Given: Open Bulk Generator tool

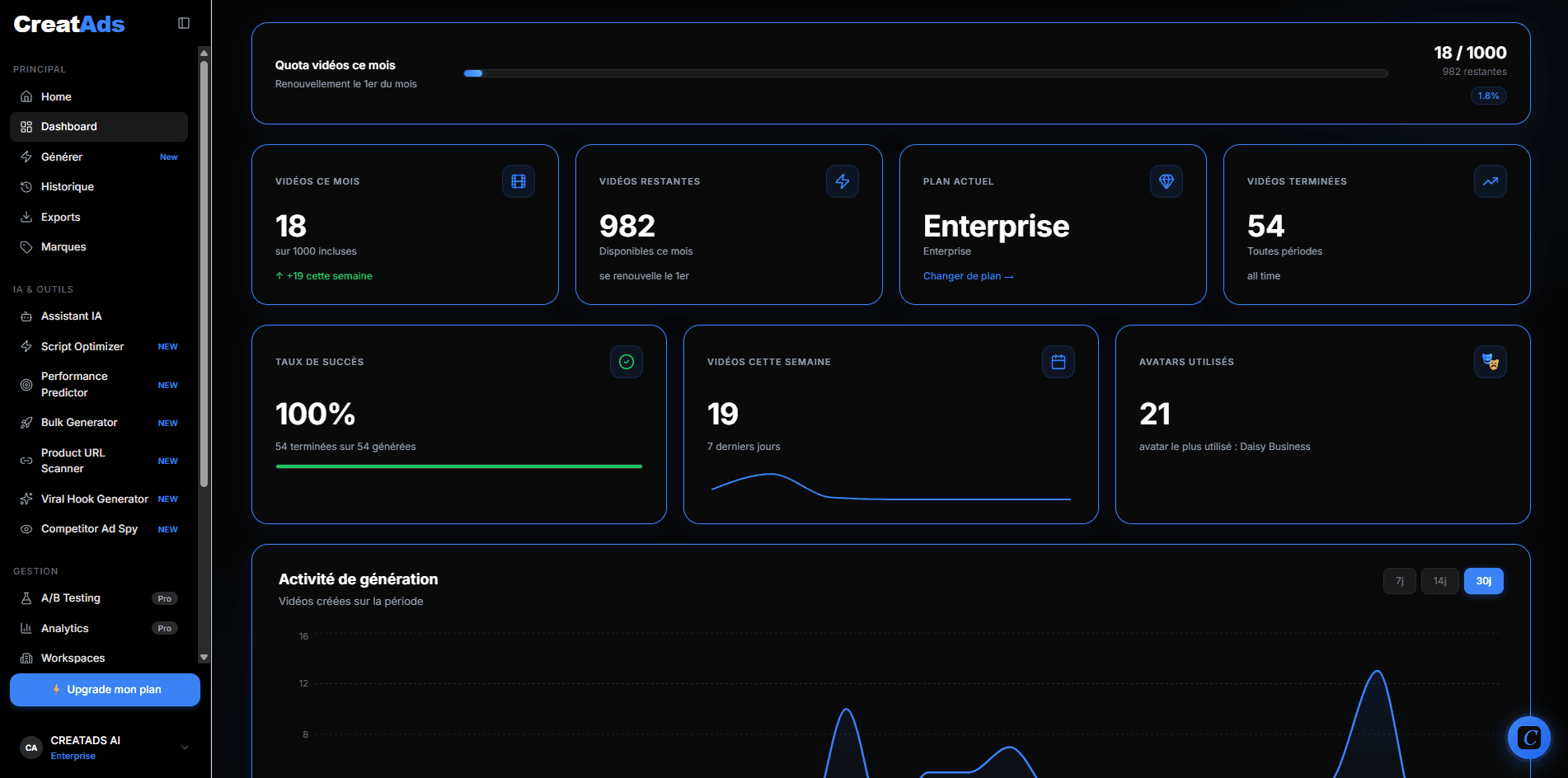Looking at the screenshot, I should tap(99, 423).
